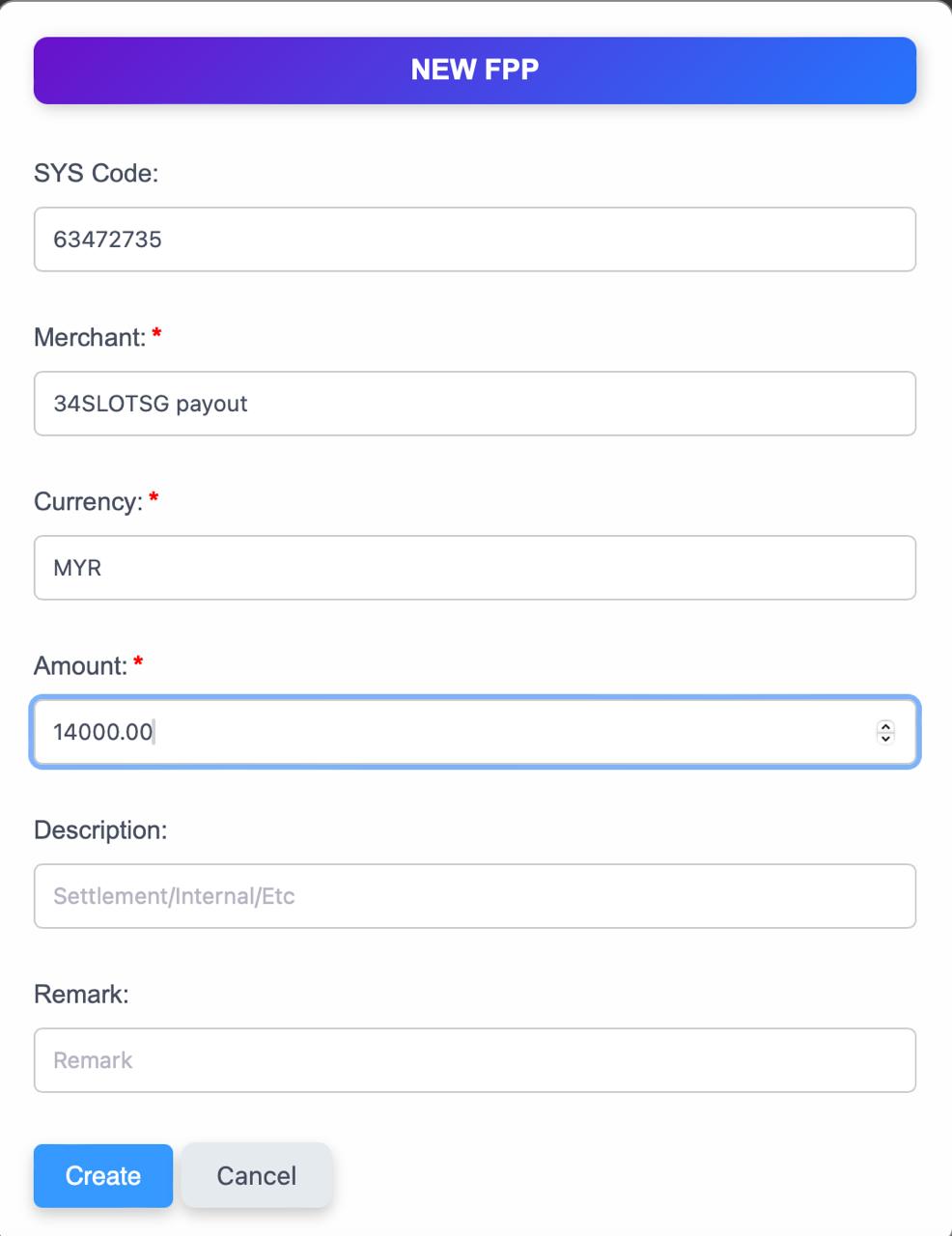Click the NEW FPP header banner
Image resolution: width=952 pixels, height=1236 pixels.
pos(474,70)
